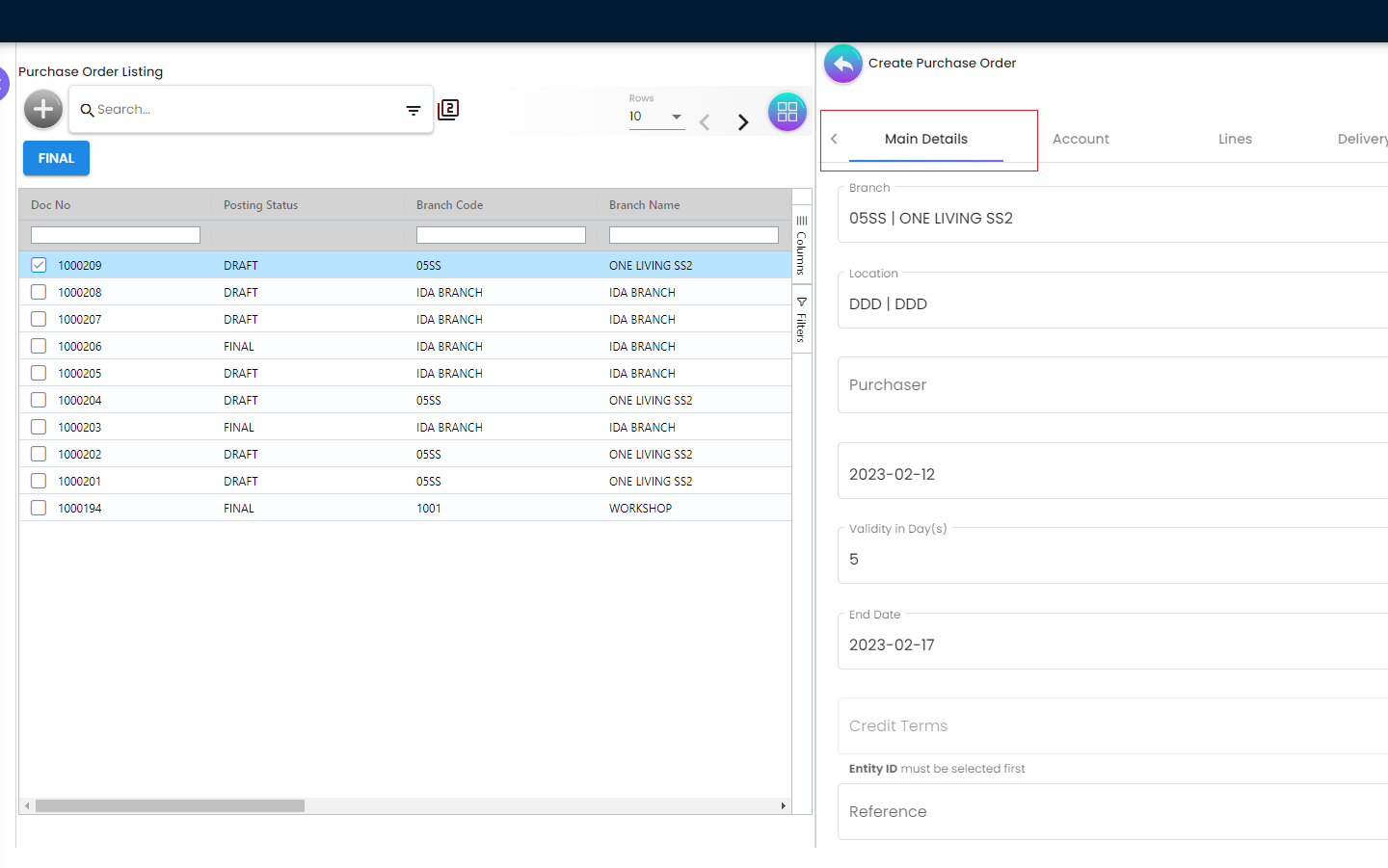The height and width of the screenshot is (868, 1388).
Task: Go to the previous page of results
Action: point(705,122)
